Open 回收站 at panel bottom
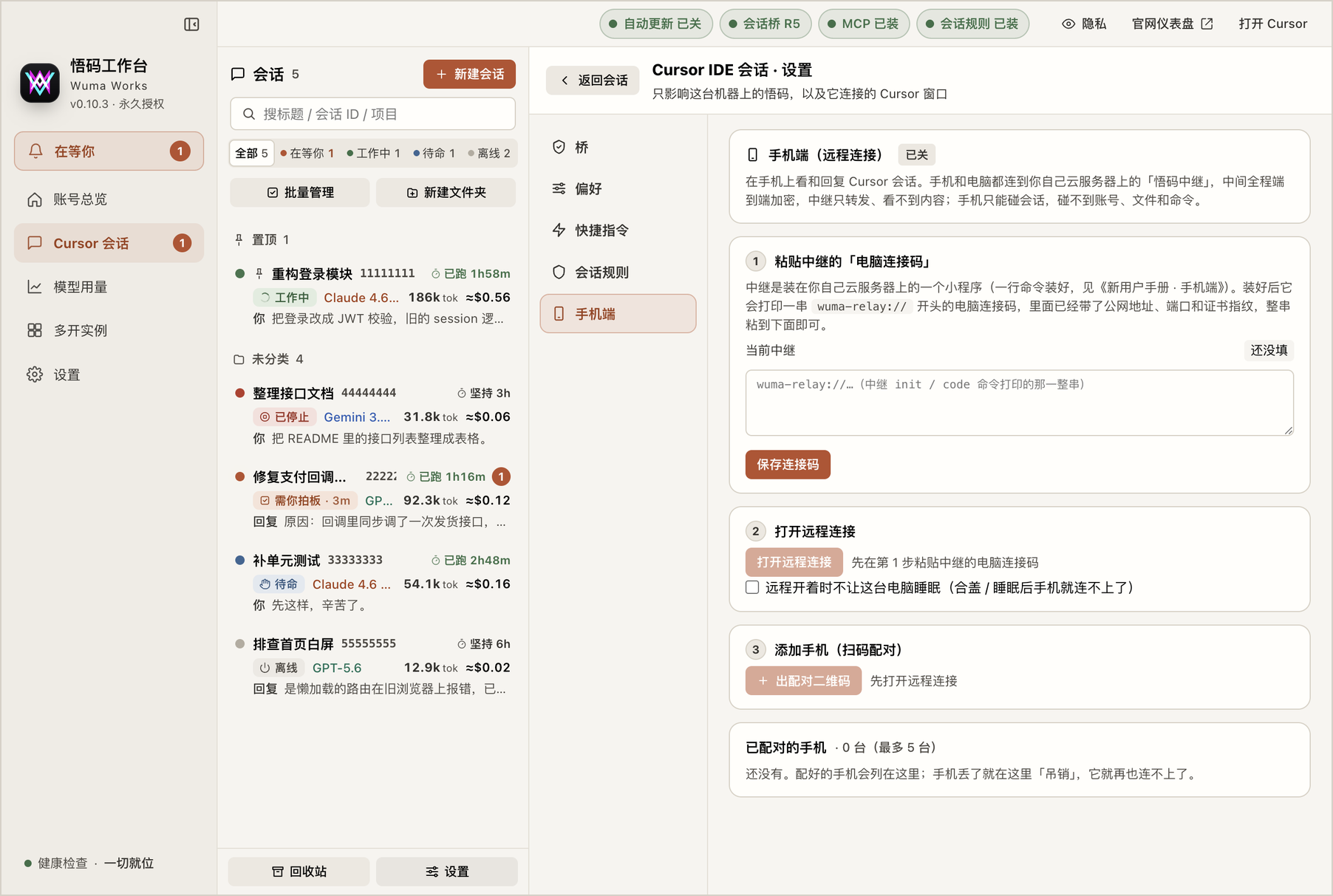 pyautogui.click(x=299, y=872)
